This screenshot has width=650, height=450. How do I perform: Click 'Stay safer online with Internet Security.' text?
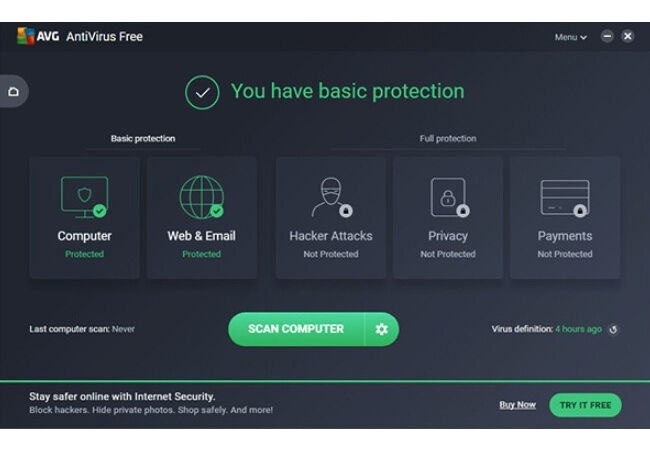122,397
